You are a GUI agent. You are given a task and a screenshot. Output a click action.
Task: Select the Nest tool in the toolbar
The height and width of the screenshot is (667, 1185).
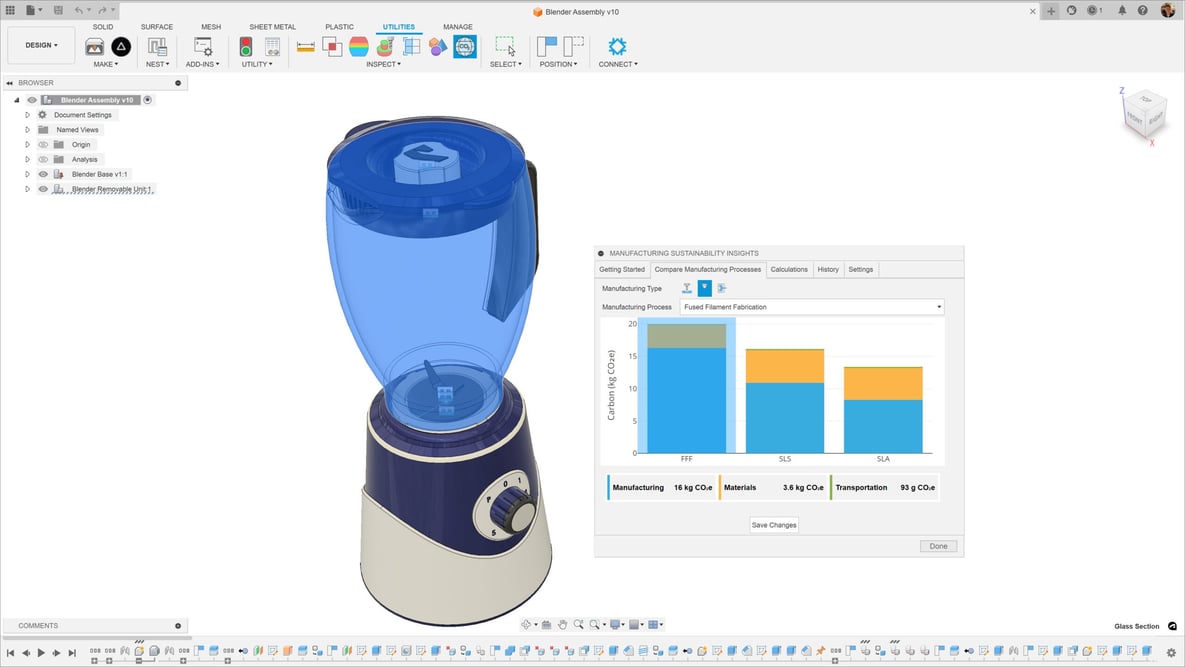pos(157,46)
